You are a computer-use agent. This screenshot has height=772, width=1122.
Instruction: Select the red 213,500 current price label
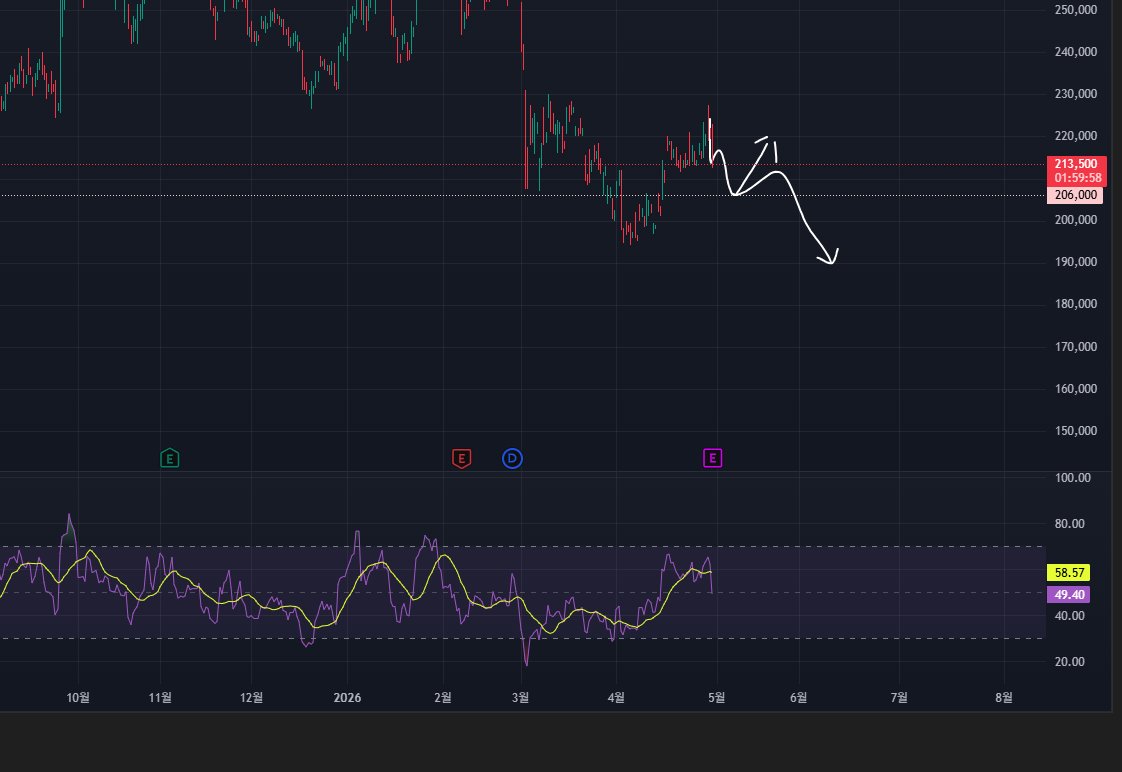(1076, 165)
